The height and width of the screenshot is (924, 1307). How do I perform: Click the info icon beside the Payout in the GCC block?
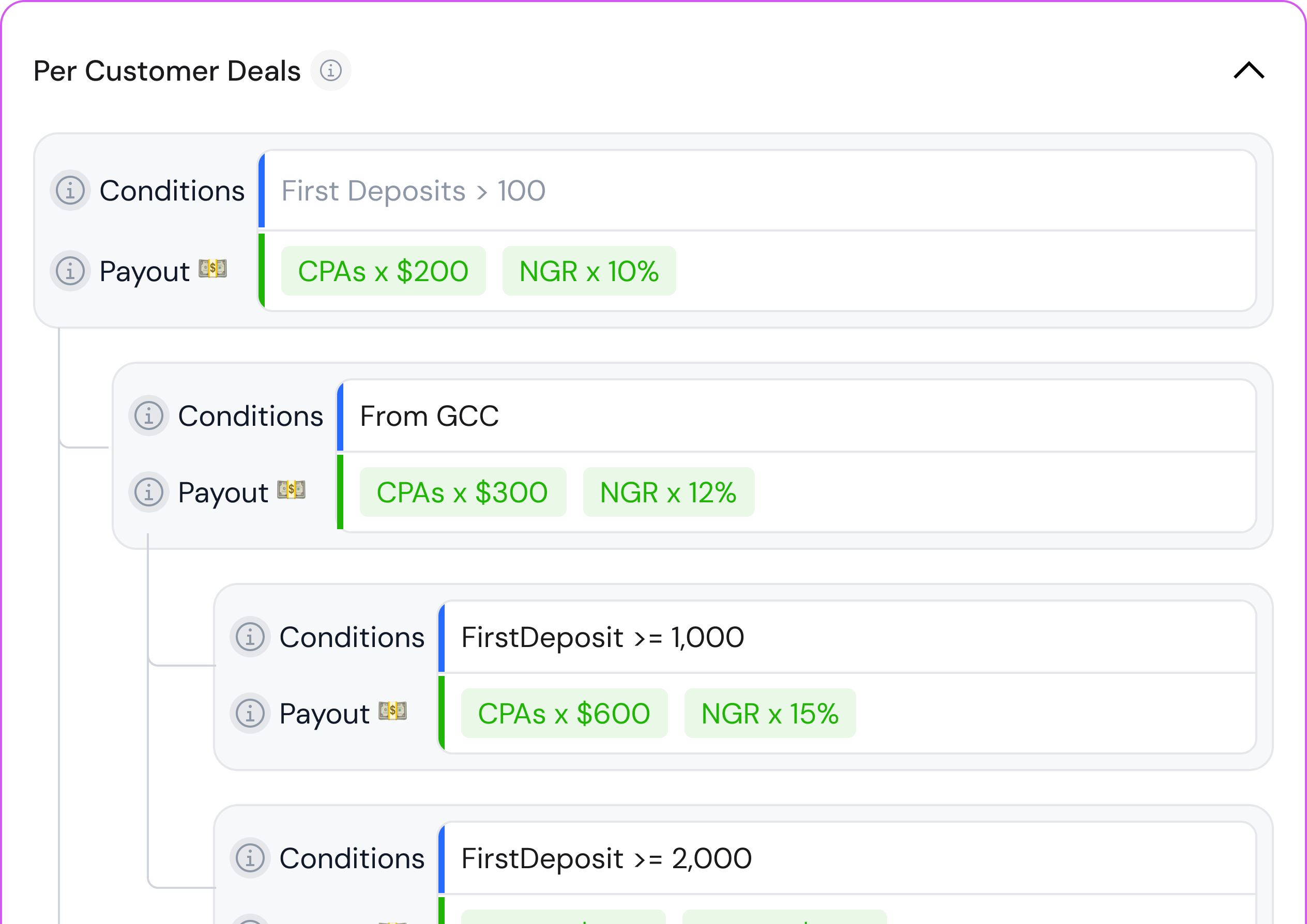[x=148, y=492]
